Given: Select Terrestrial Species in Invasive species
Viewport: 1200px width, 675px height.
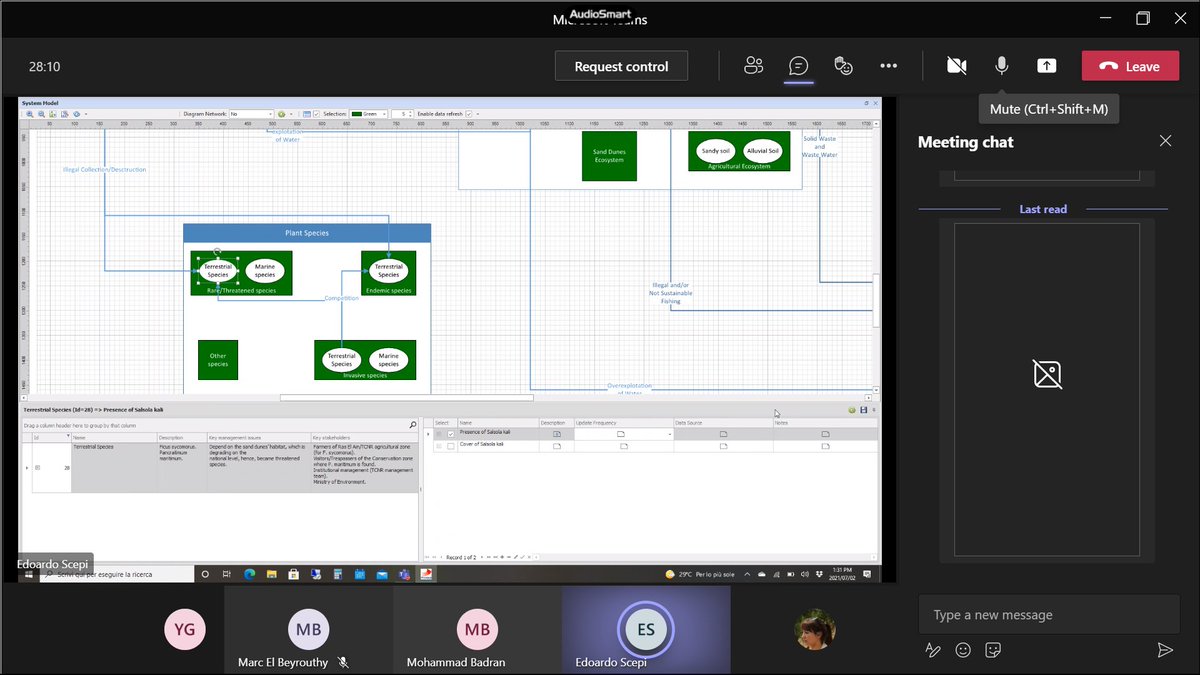Looking at the screenshot, I should click(x=342, y=360).
